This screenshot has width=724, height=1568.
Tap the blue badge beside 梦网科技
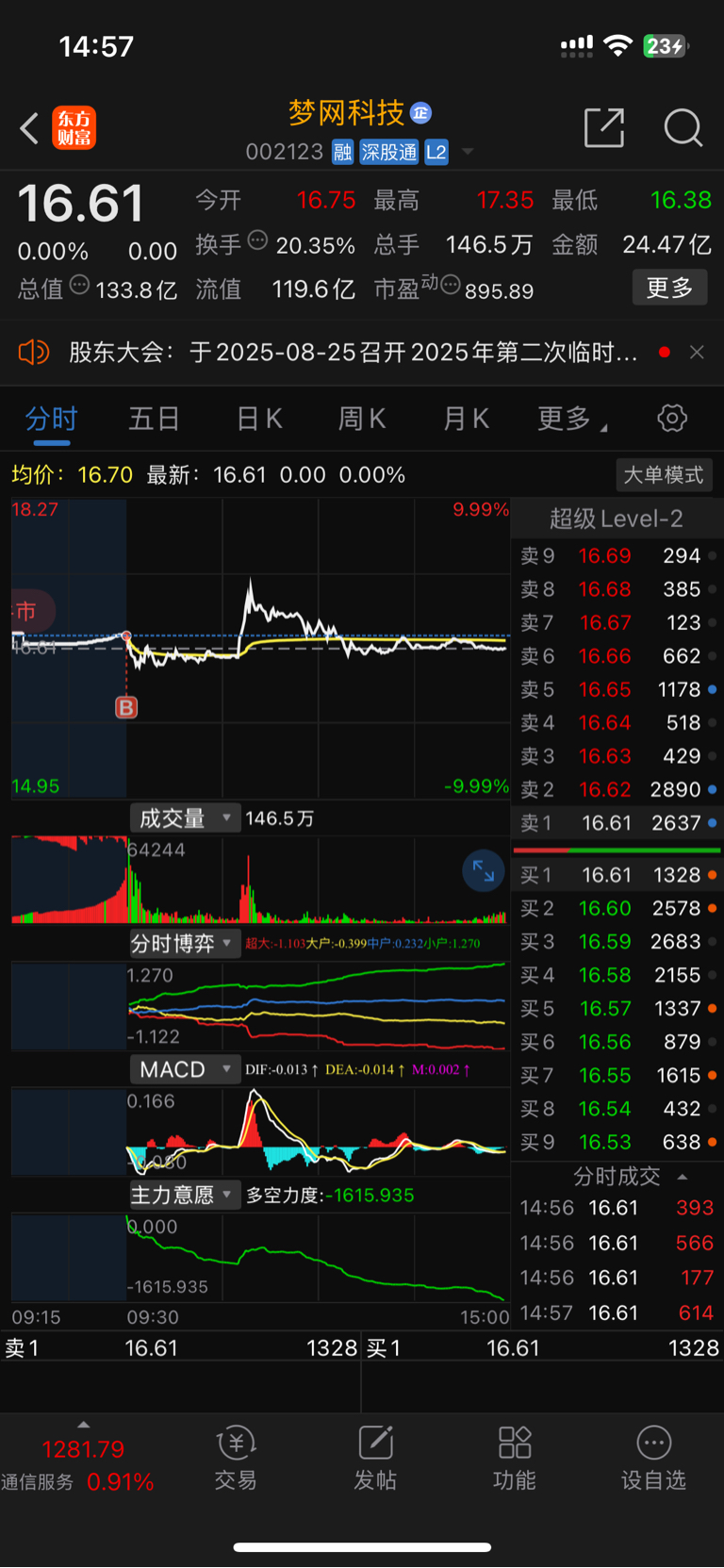420,113
